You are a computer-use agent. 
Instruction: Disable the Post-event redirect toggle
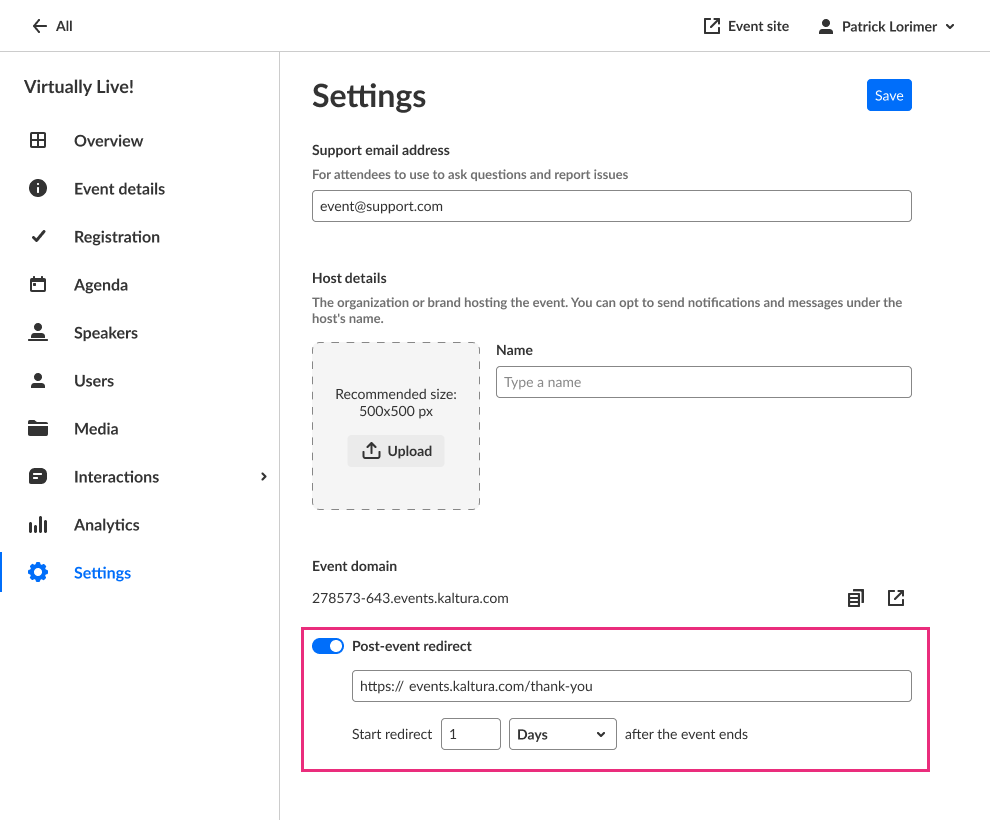pos(328,646)
